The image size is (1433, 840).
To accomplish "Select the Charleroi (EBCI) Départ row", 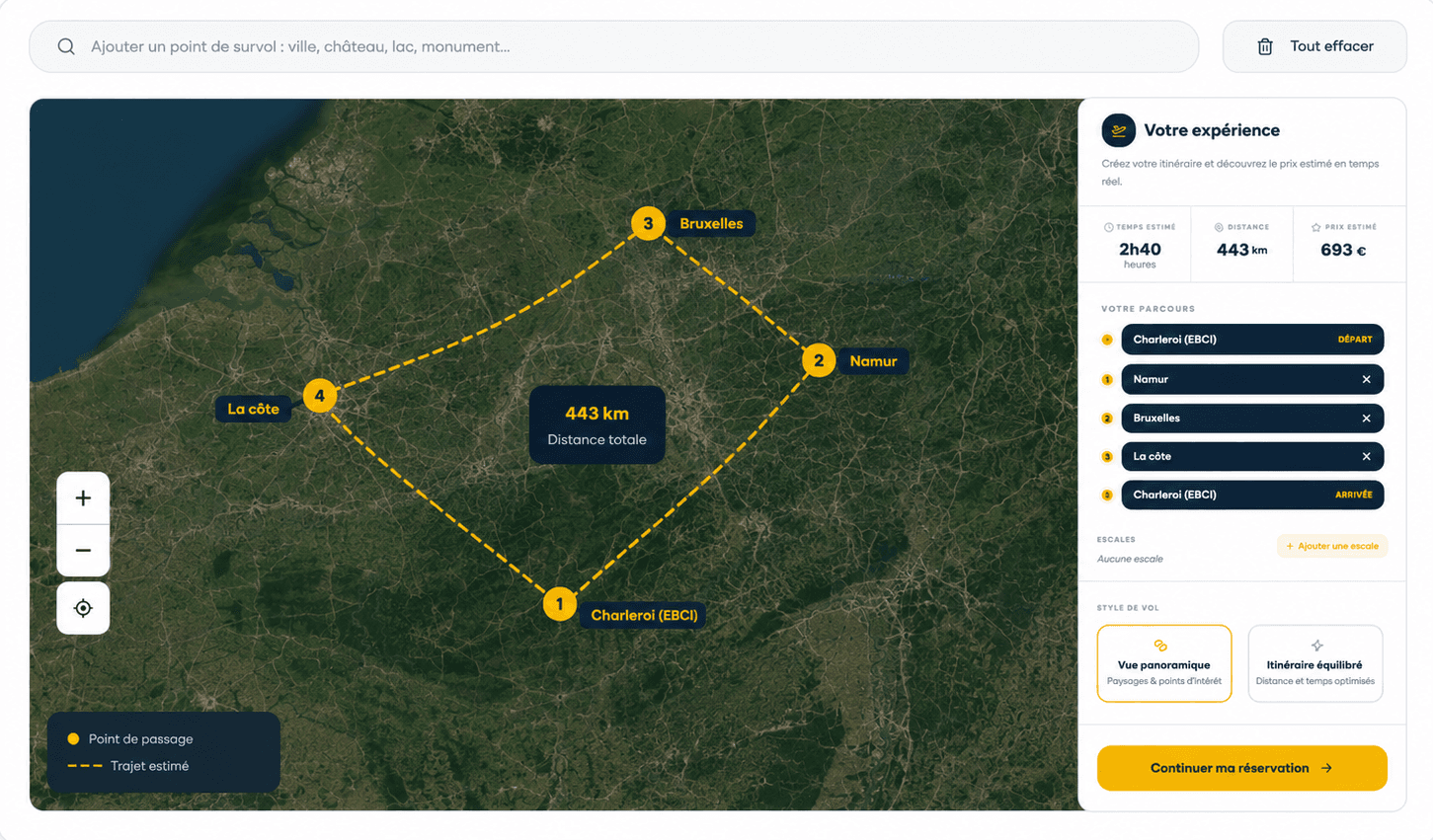I will coord(1252,340).
